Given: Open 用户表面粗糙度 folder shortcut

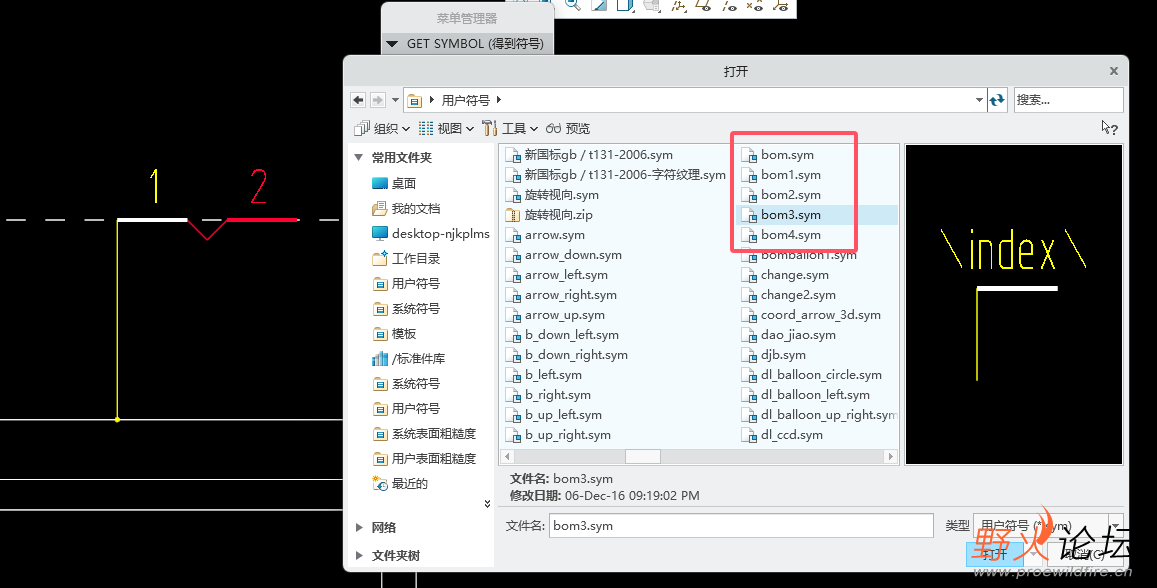Looking at the screenshot, I should coord(424,459).
